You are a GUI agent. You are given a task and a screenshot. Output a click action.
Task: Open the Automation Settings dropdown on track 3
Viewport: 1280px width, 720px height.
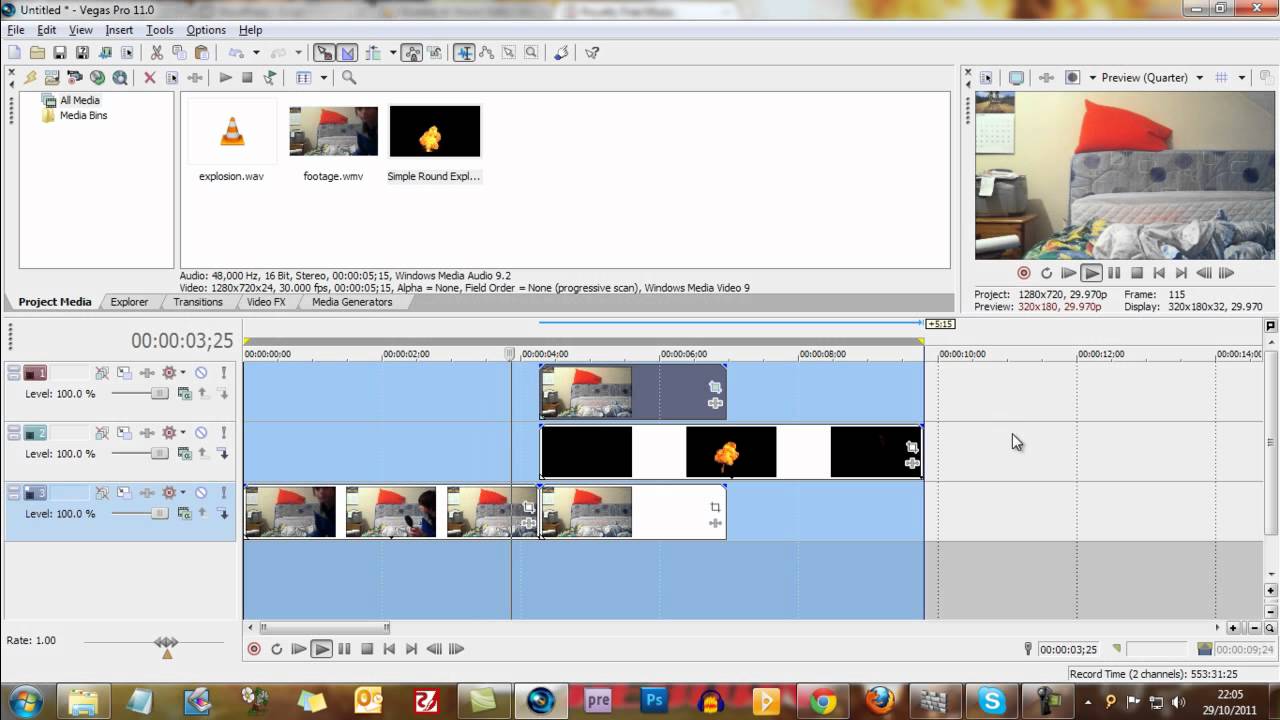click(183, 493)
